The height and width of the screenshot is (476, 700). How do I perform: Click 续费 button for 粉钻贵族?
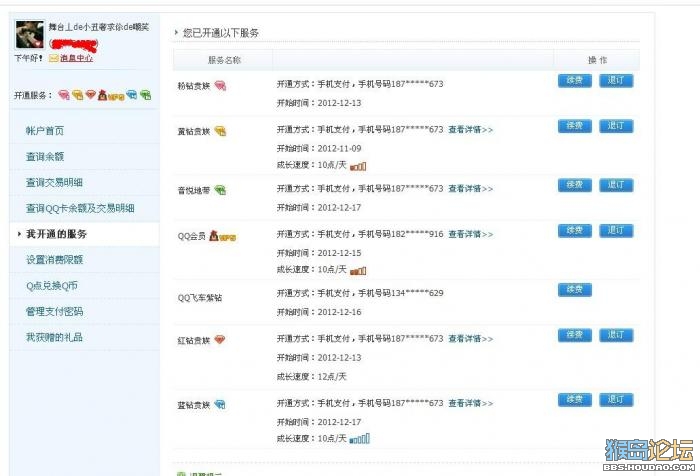click(x=575, y=81)
